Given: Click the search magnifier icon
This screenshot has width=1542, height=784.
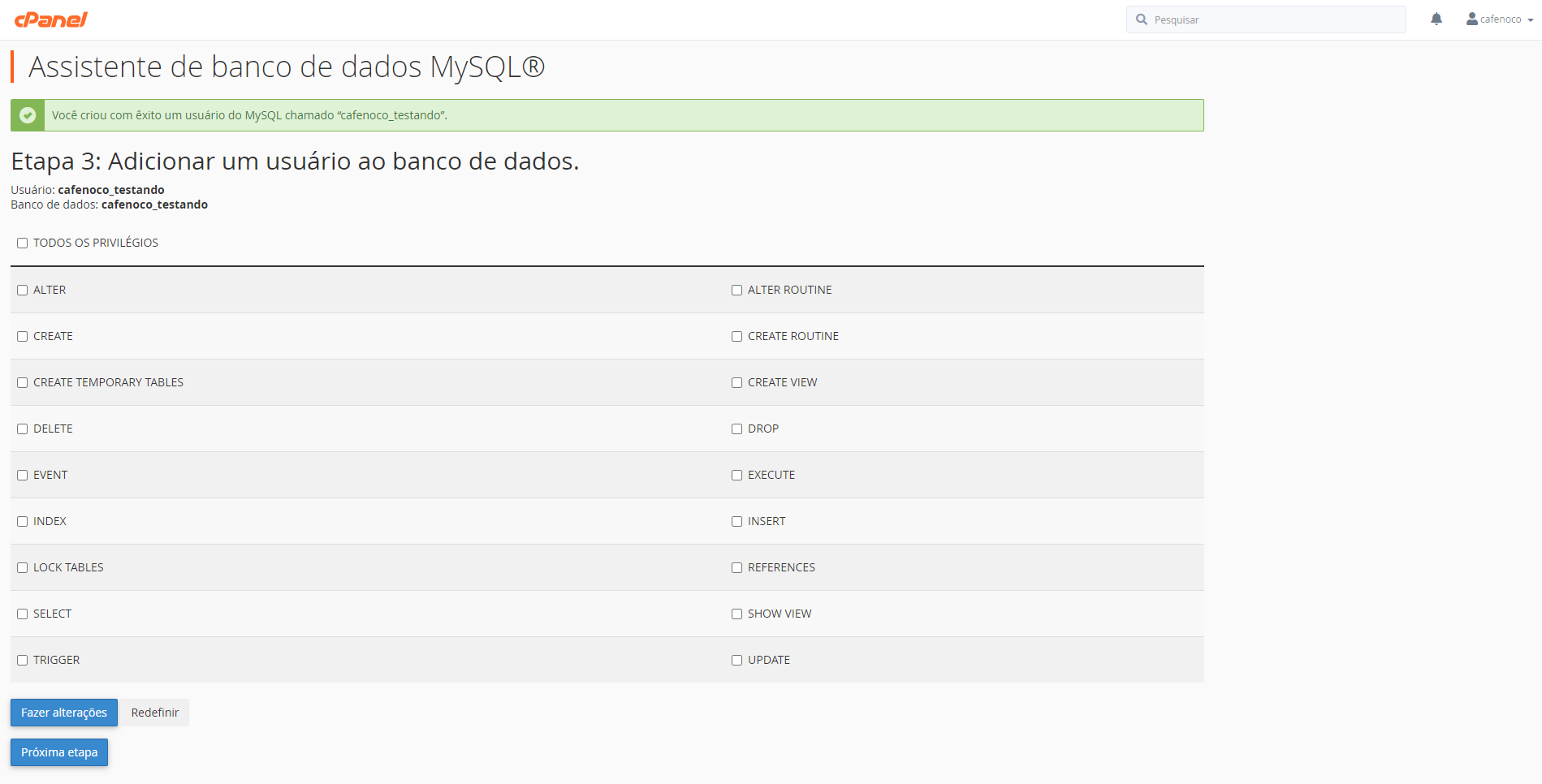Looking at the screenshot, I should (1142, 19).
